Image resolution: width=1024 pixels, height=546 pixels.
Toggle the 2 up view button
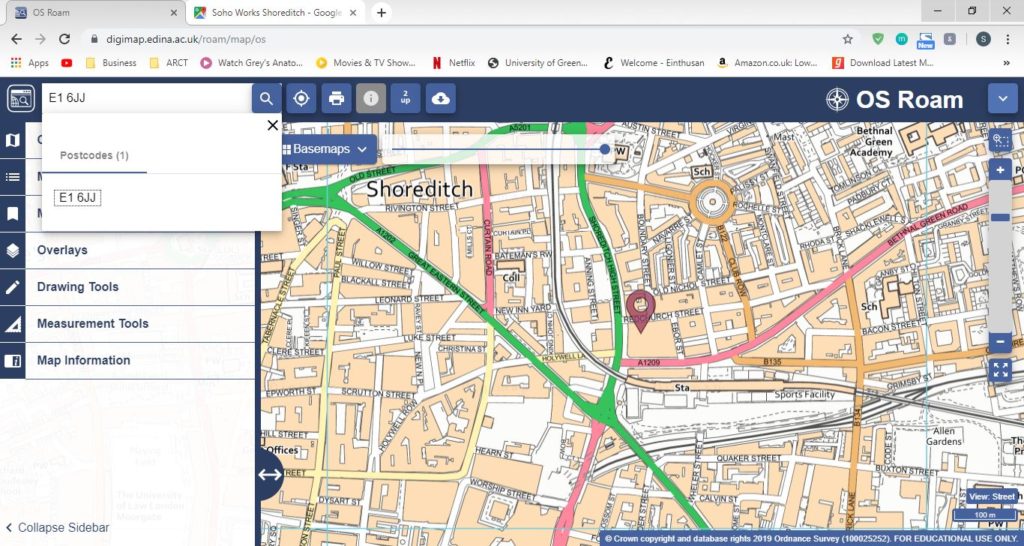coord(406,99)
